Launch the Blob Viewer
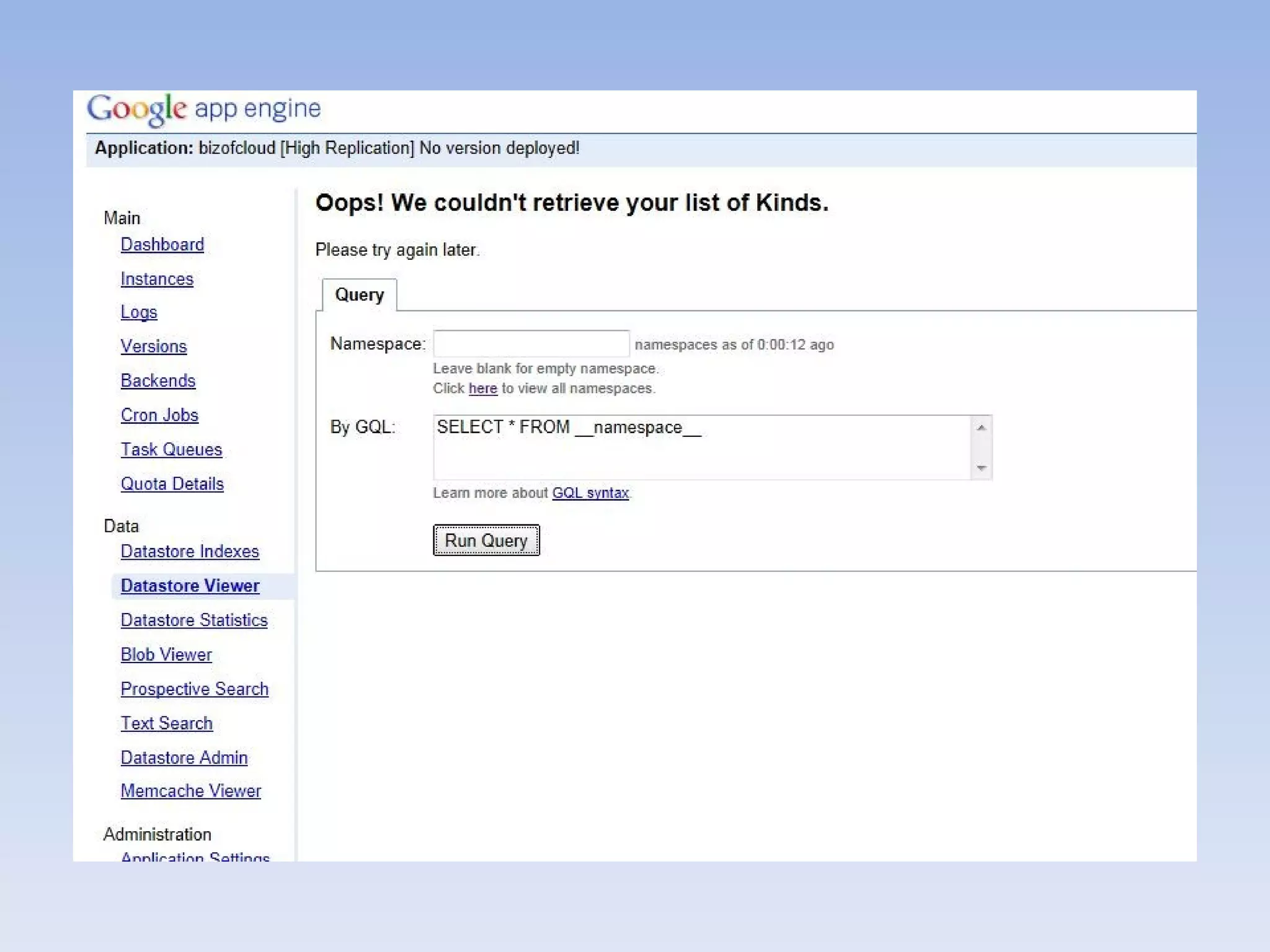The image size is (1270, 952). click(x=166, y=655)
